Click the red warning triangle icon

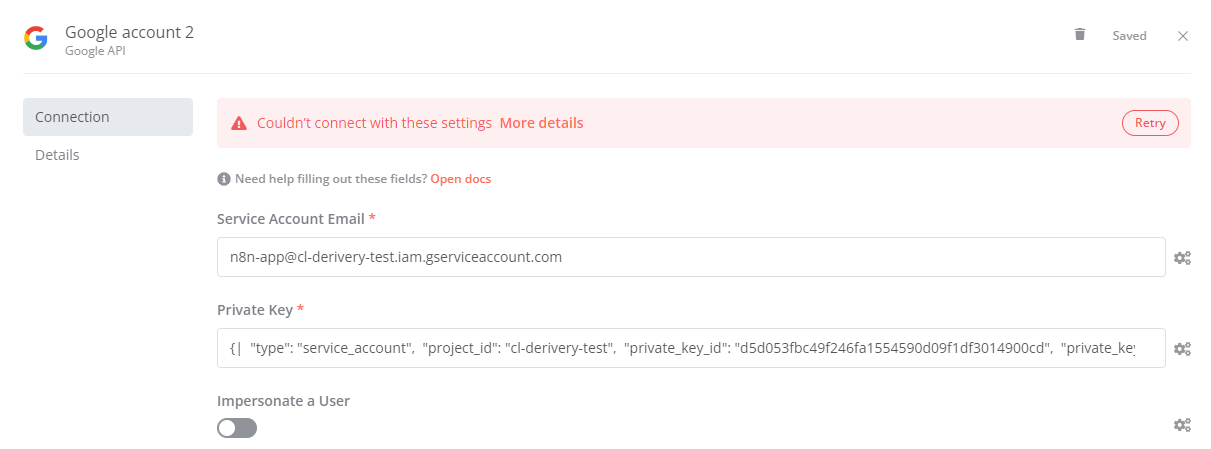pyautogui.click(x=239, y=124)
